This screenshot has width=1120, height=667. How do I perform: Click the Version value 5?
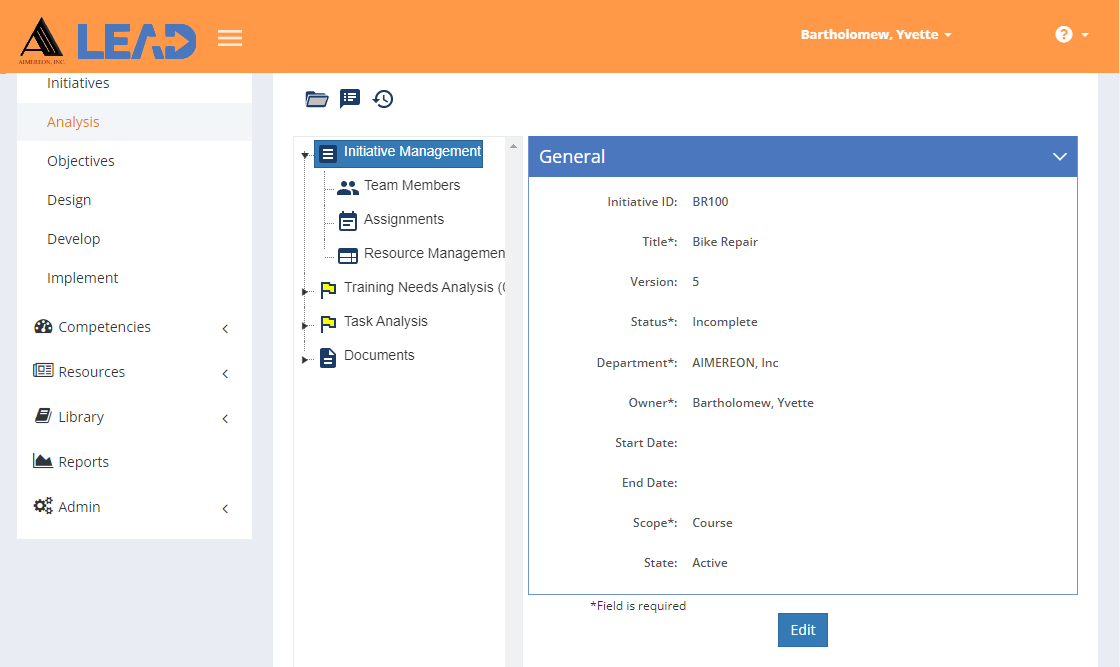point(696,282)
